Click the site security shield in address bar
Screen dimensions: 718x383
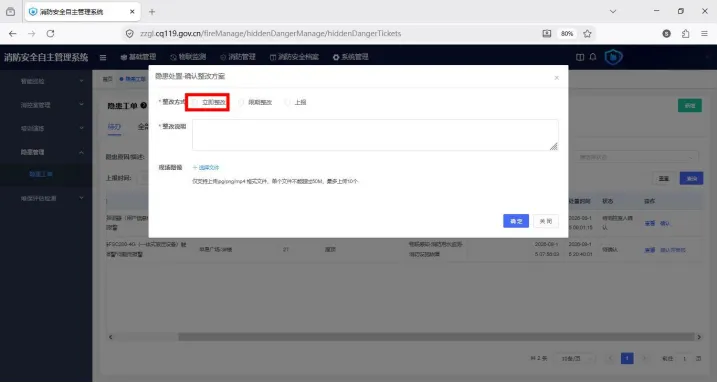130,33
